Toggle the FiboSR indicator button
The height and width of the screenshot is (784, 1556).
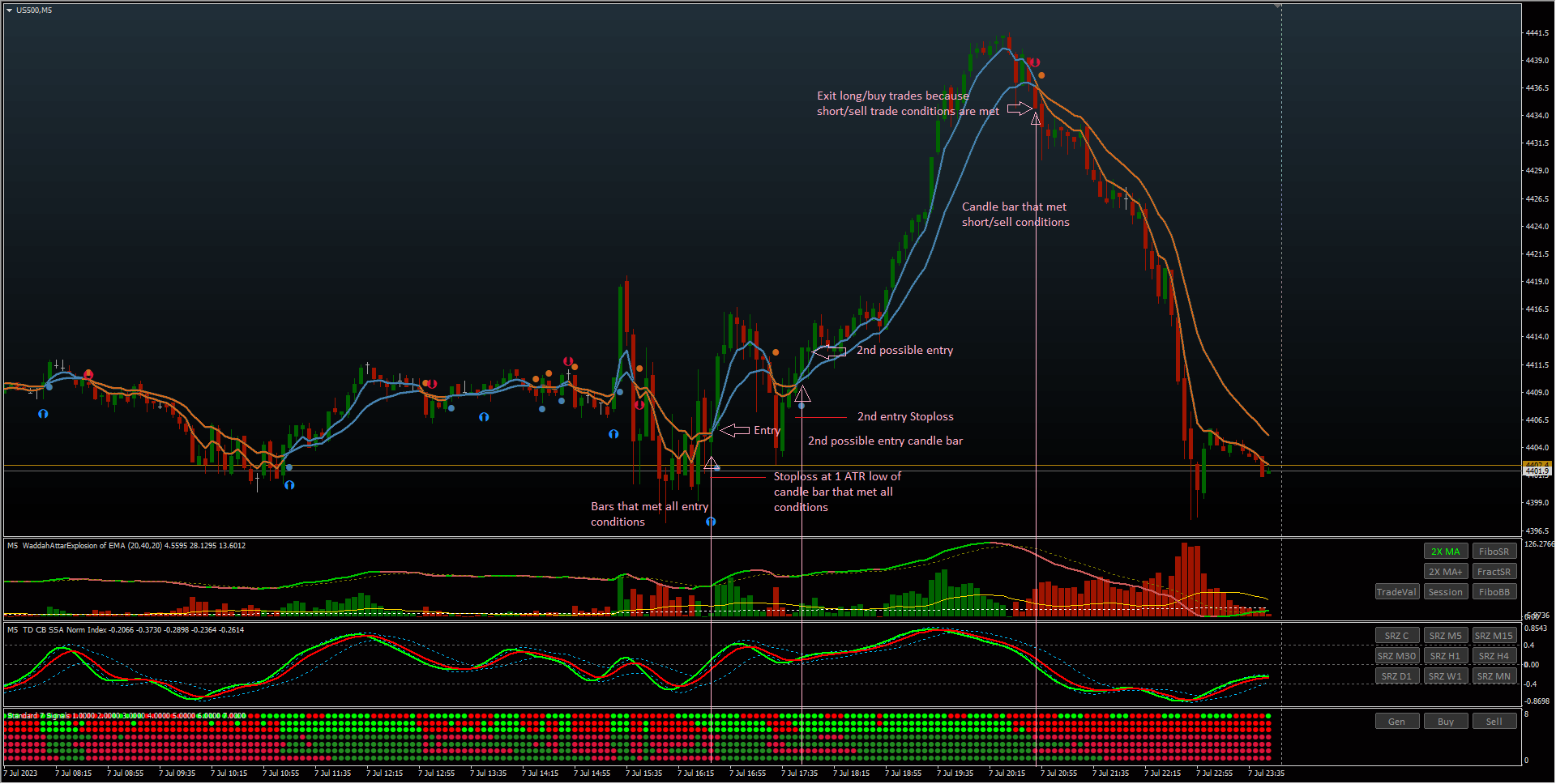coord(1494,552)
